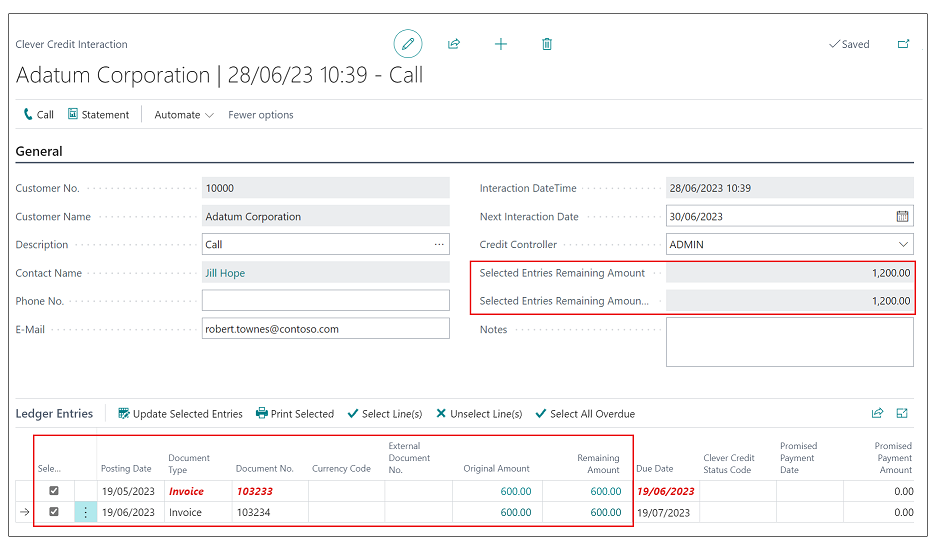Viewport: 937px width, 544px height.
Task: Open the Jill Hope contact link
Action: point(225,273)
